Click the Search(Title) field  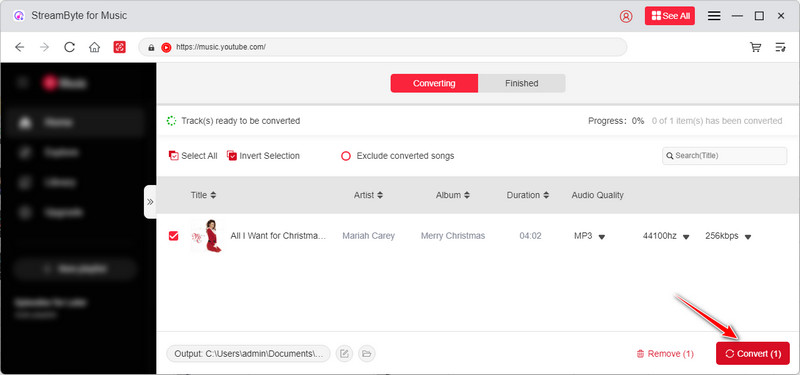point(724,156)
